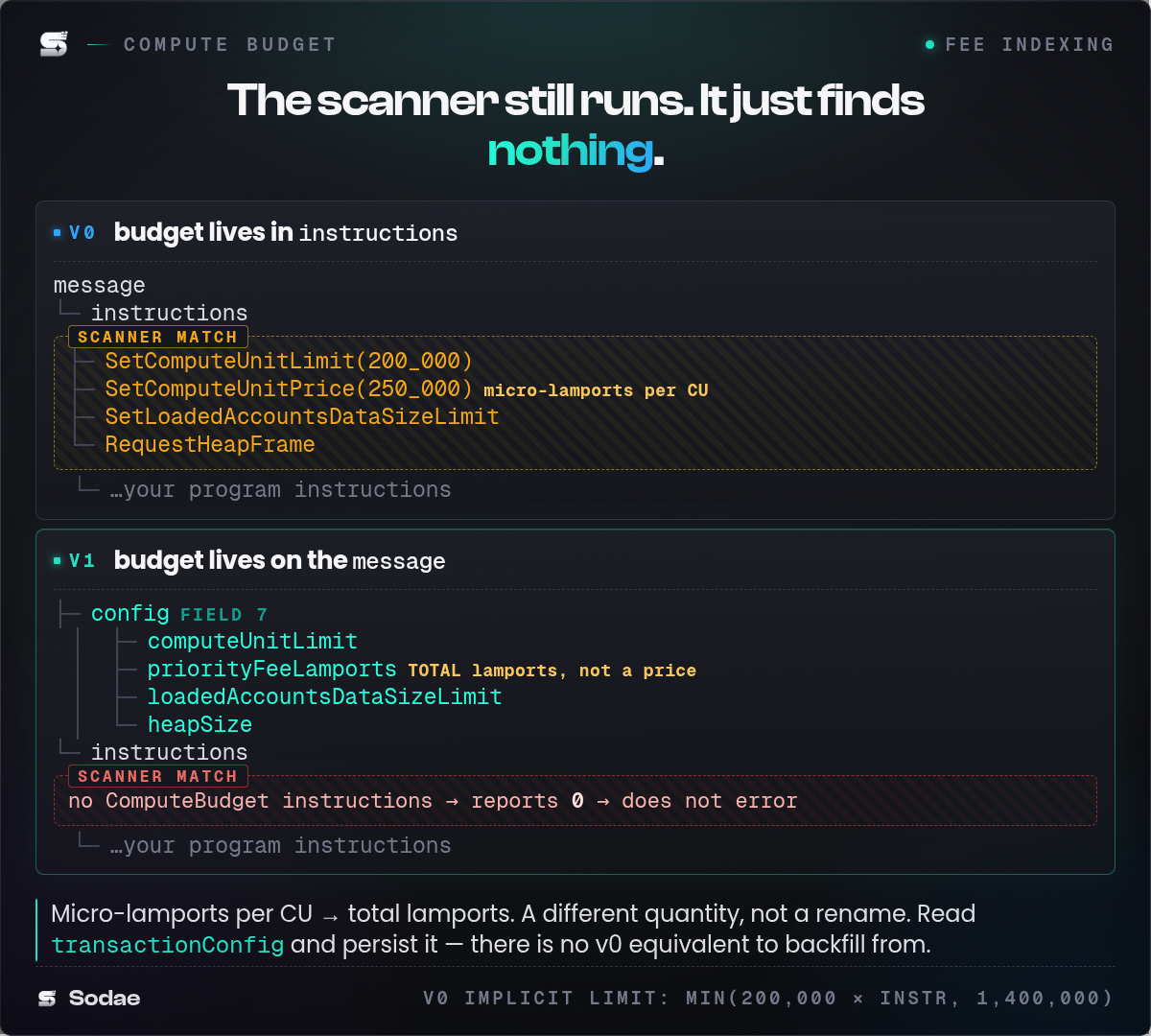This screenshot has width=1151, height=1036.
Task: Click the orange SCANNER MATCH badge
Action: pos(158,337)
